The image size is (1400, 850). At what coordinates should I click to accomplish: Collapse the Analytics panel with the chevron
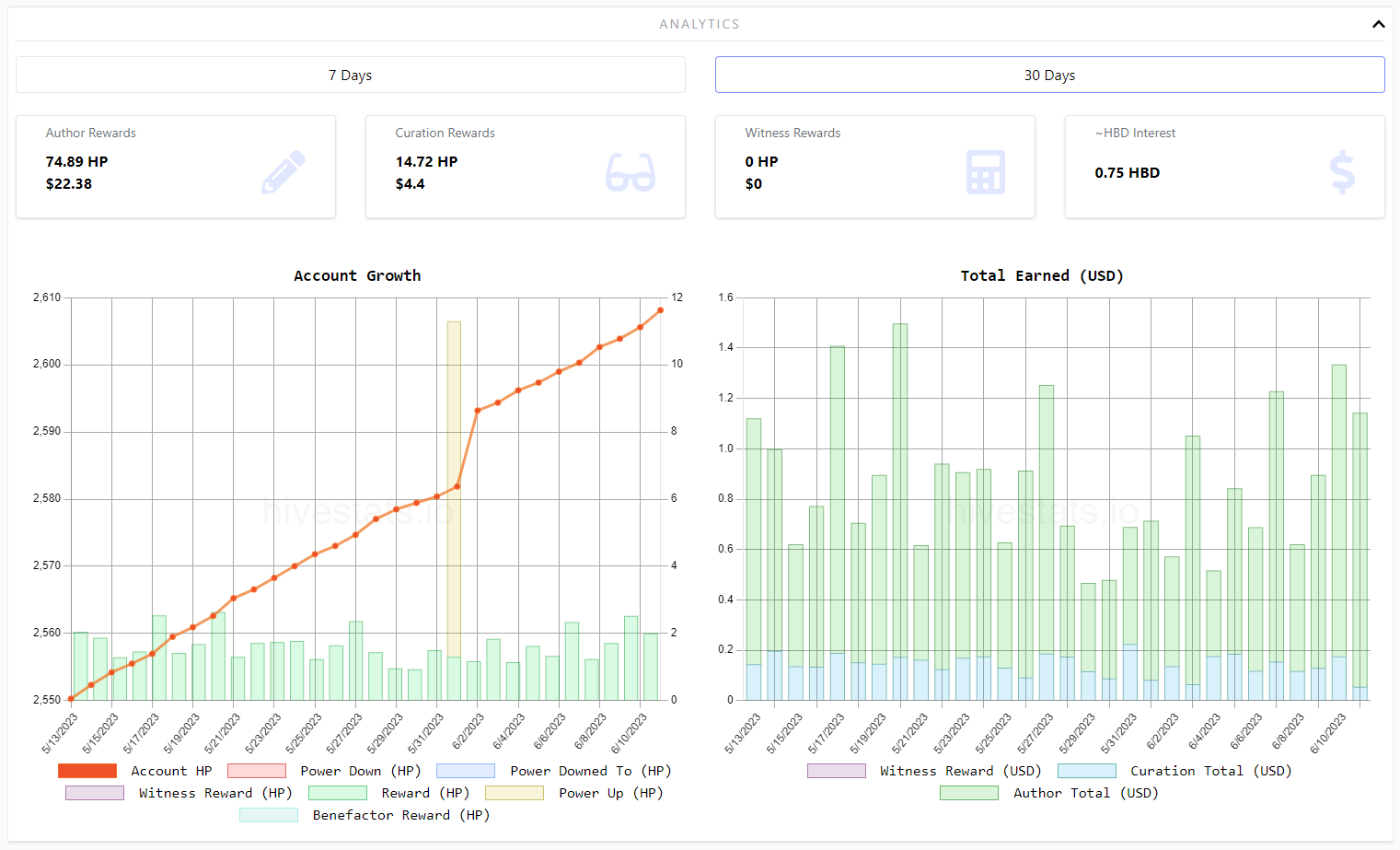click(1378, 24)
